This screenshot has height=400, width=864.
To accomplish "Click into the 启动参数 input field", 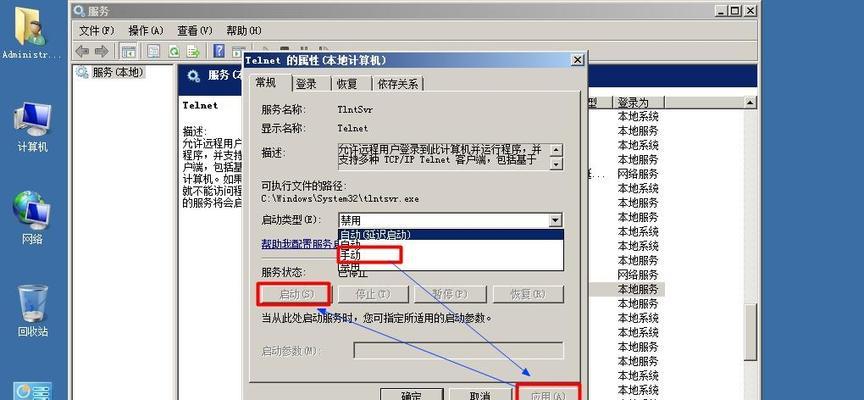I will pos(458,350).
